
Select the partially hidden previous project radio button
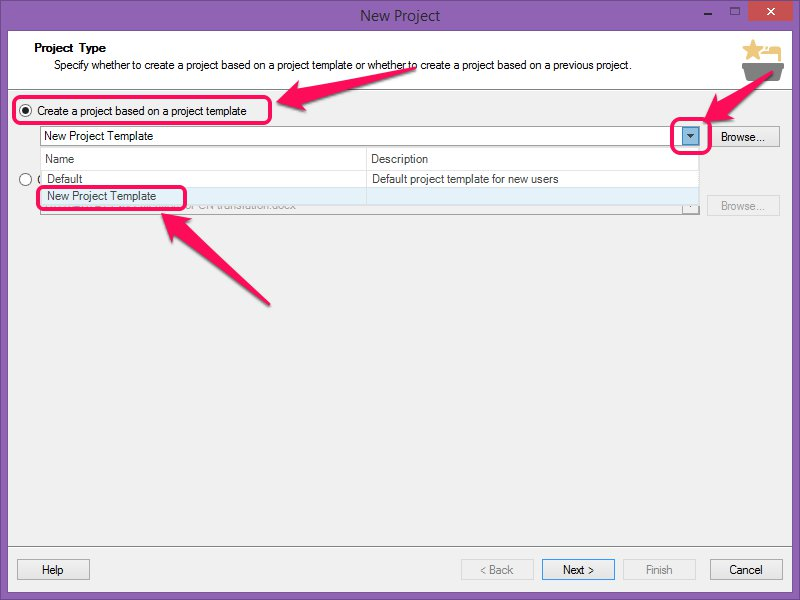26,180
